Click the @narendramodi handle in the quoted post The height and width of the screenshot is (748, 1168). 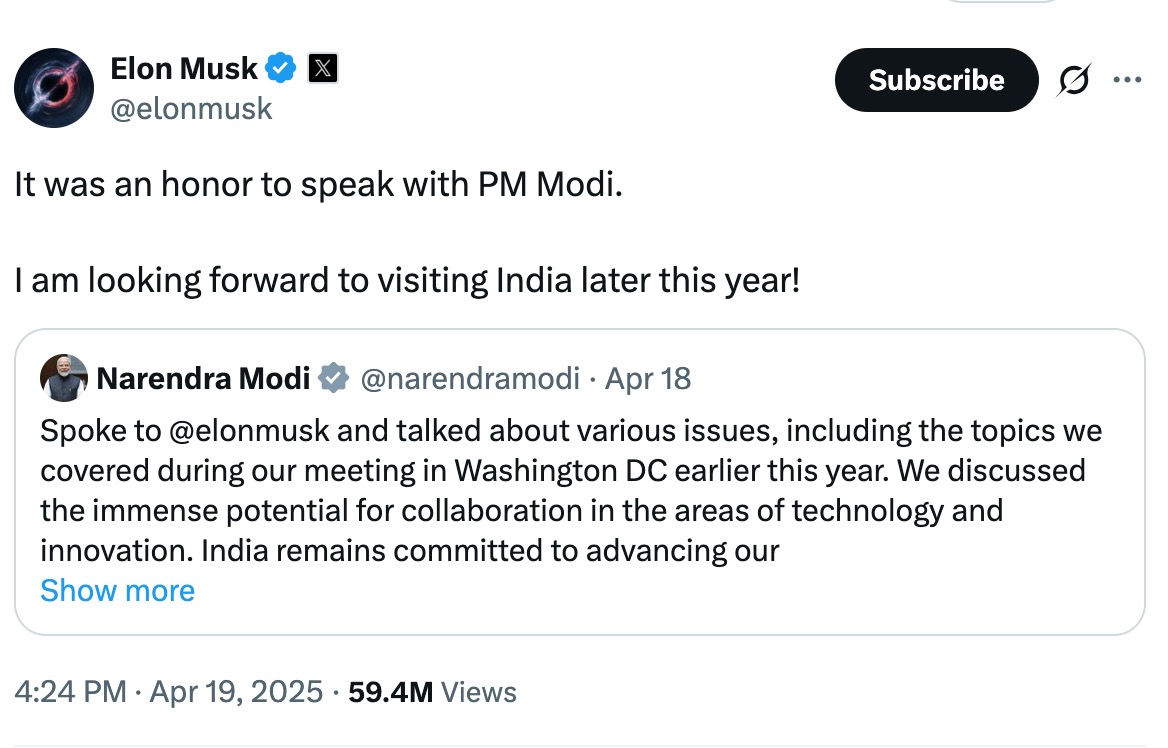click(x=469, y=379)
